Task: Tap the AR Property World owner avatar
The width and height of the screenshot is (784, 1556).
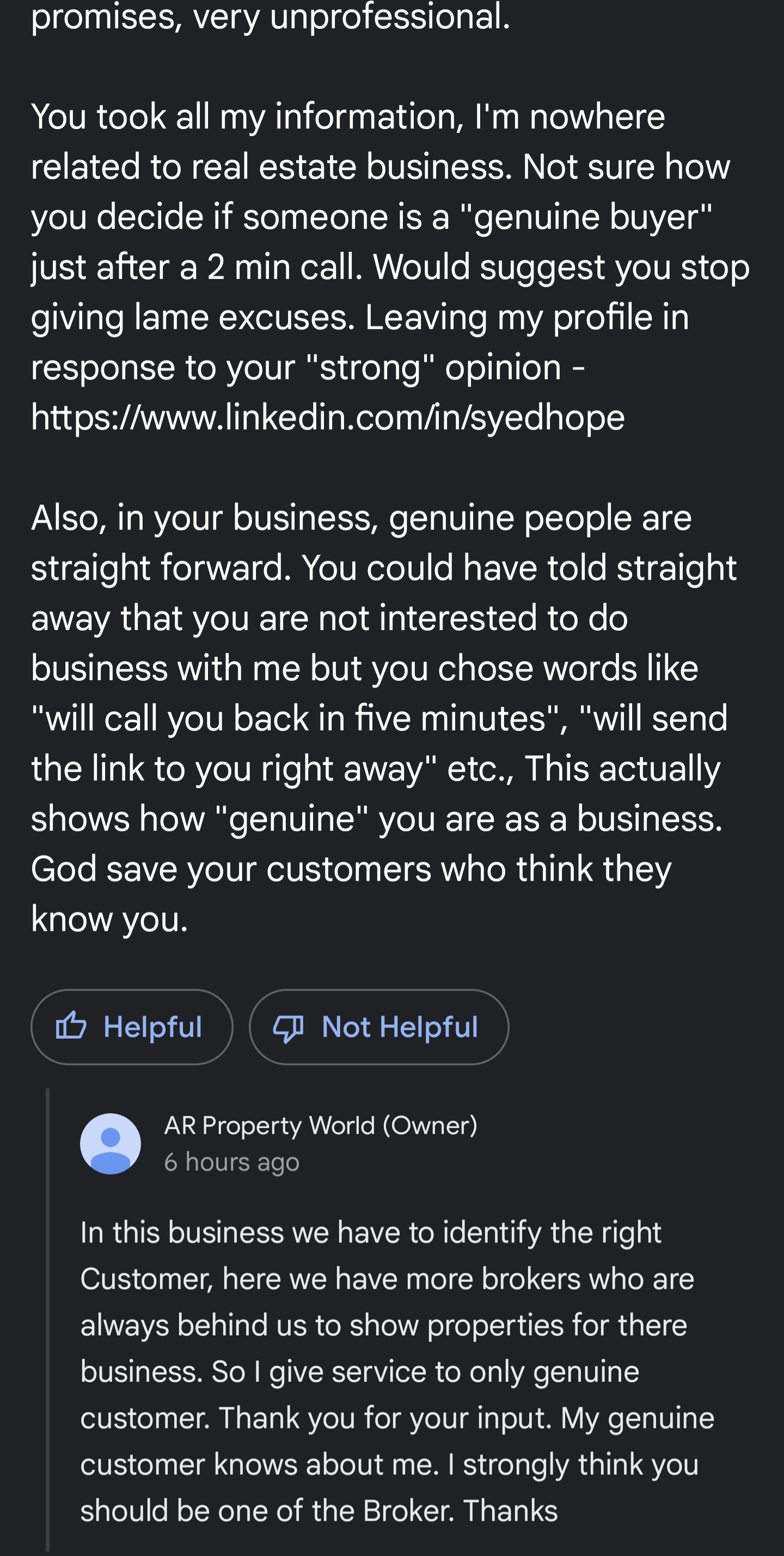Action: pyautogui.click(x=111, y=1143)
